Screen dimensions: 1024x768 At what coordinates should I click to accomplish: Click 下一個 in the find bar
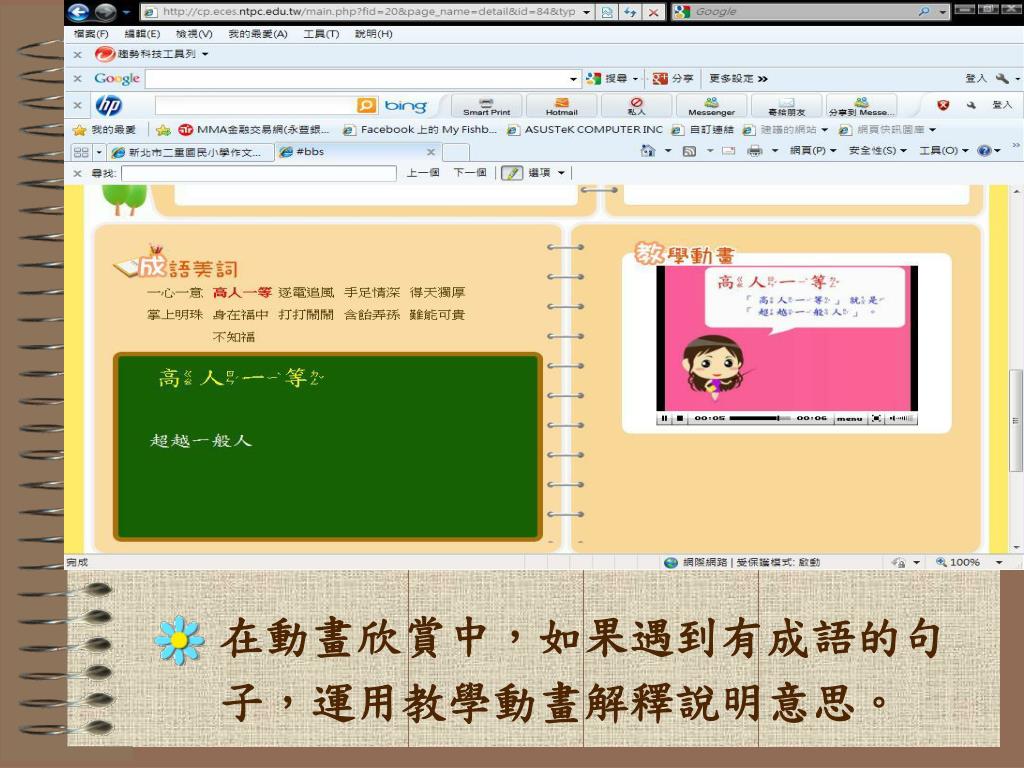click(470, 173)
